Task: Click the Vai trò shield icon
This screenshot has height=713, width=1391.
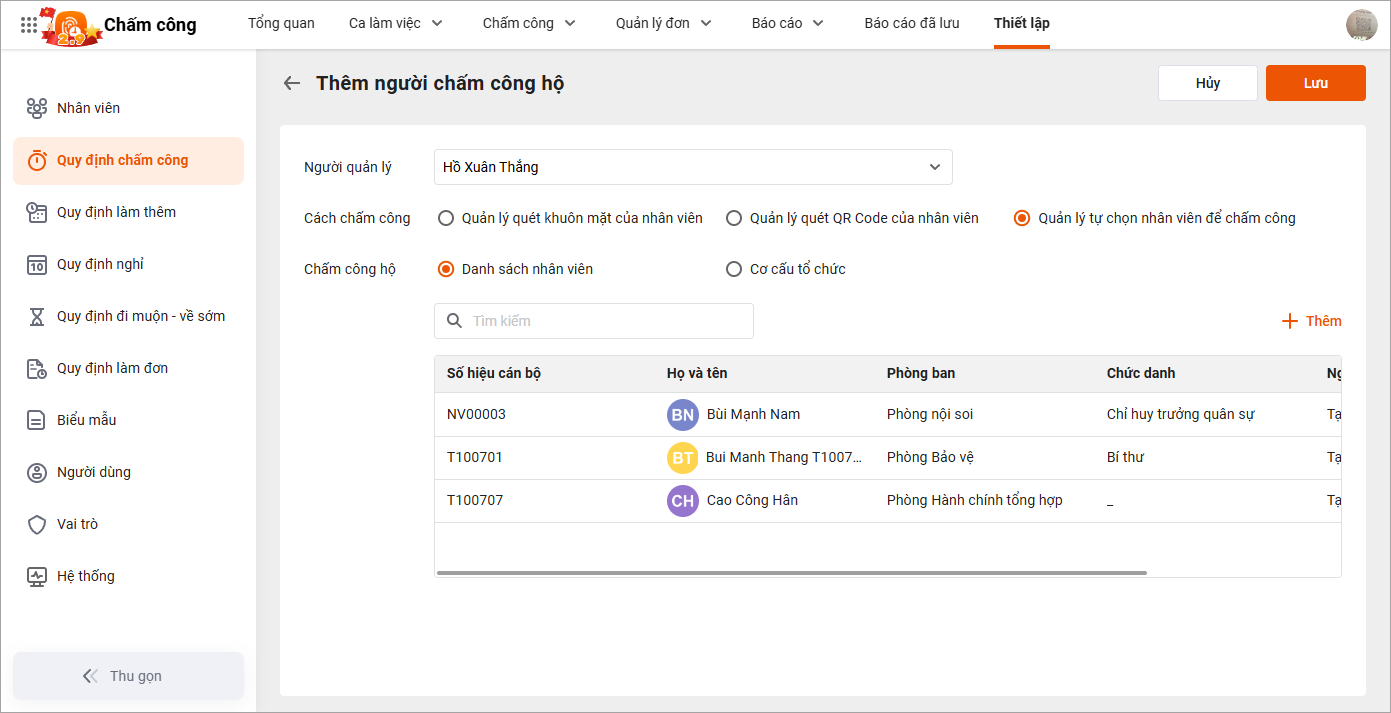Action: click(x=37, y=524)
